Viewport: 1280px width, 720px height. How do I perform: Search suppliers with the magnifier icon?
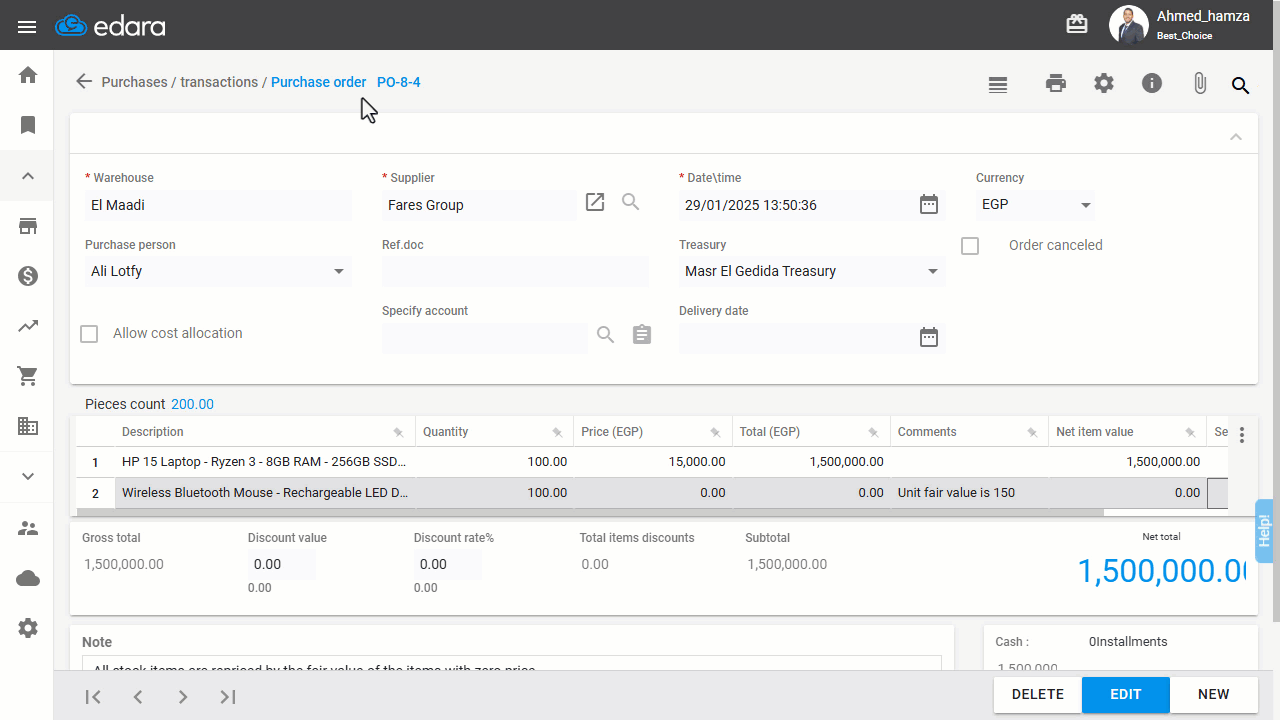631,202
